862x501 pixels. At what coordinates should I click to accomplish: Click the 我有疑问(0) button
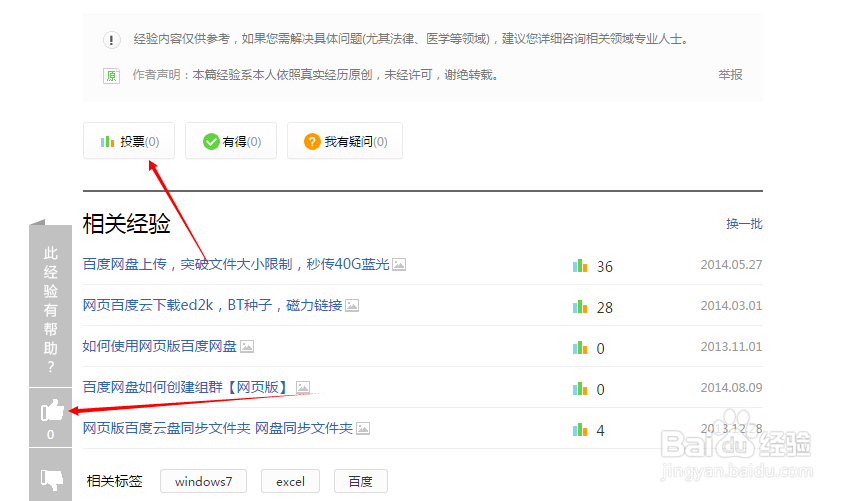click(345, 141)
